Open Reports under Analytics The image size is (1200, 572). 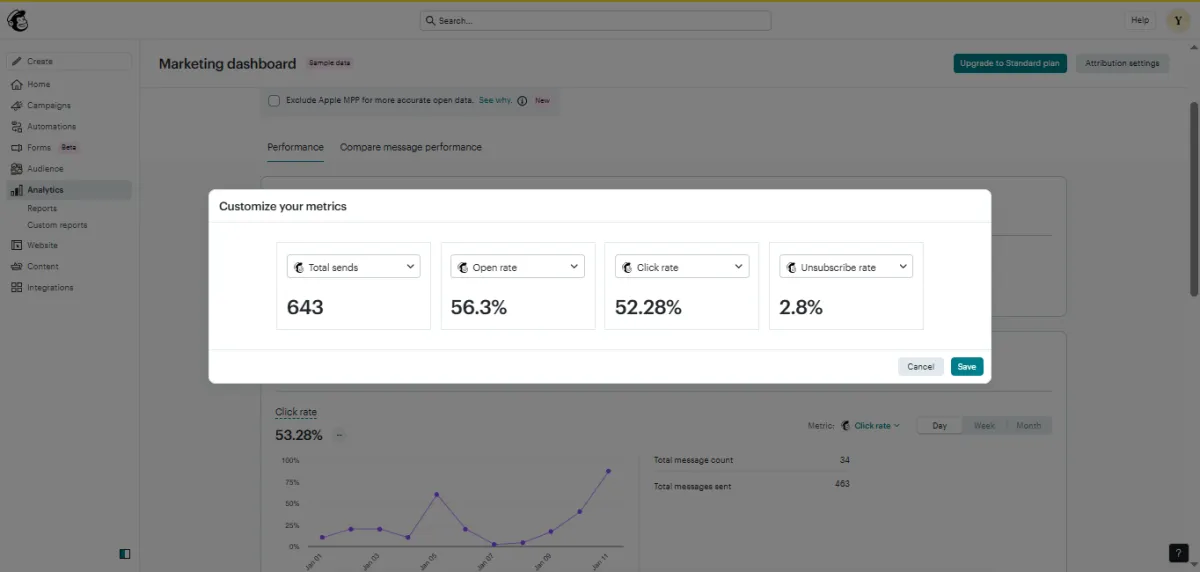pyautogui.click(x=42, y=208)
